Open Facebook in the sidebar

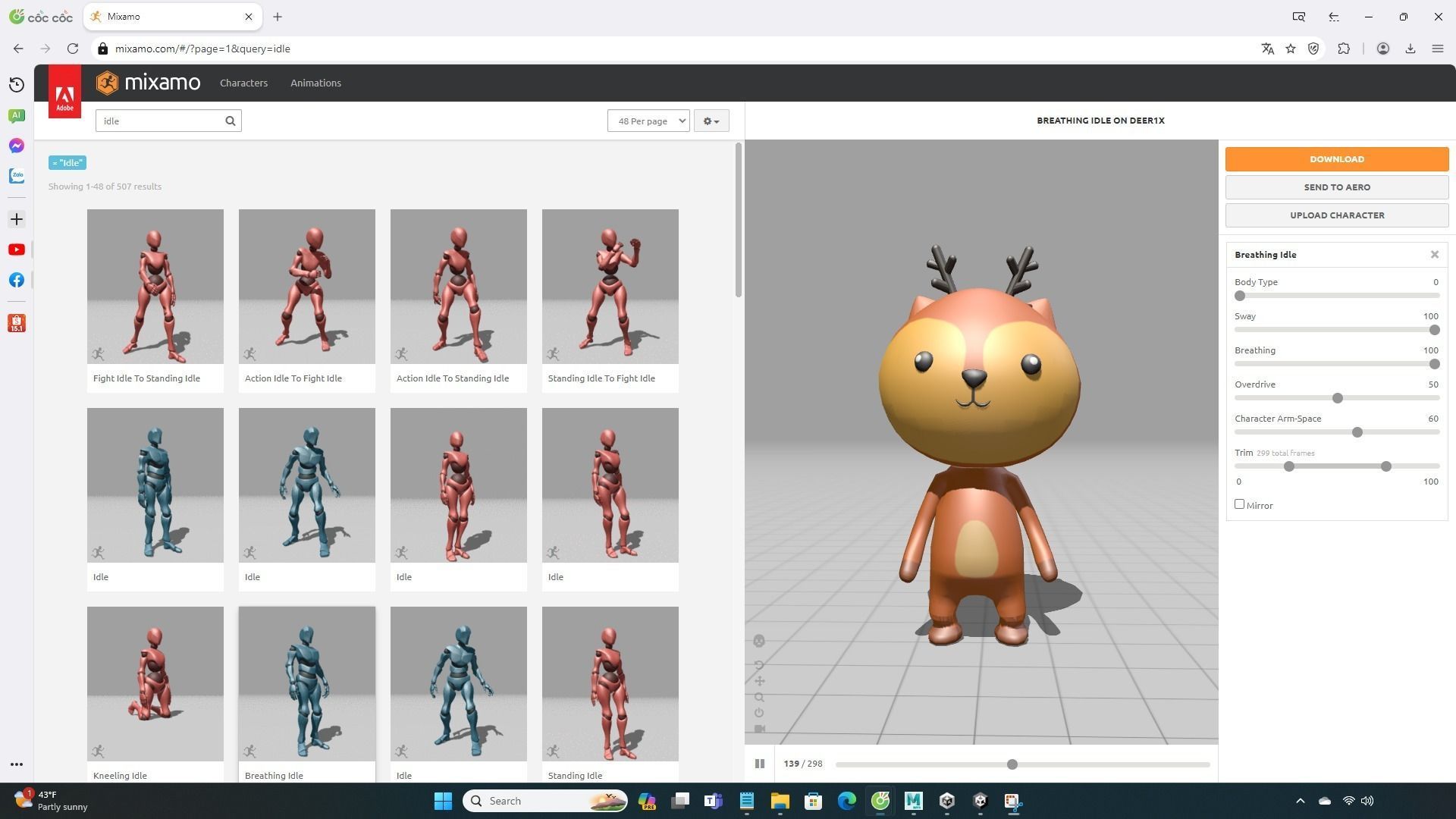[17, 280]
